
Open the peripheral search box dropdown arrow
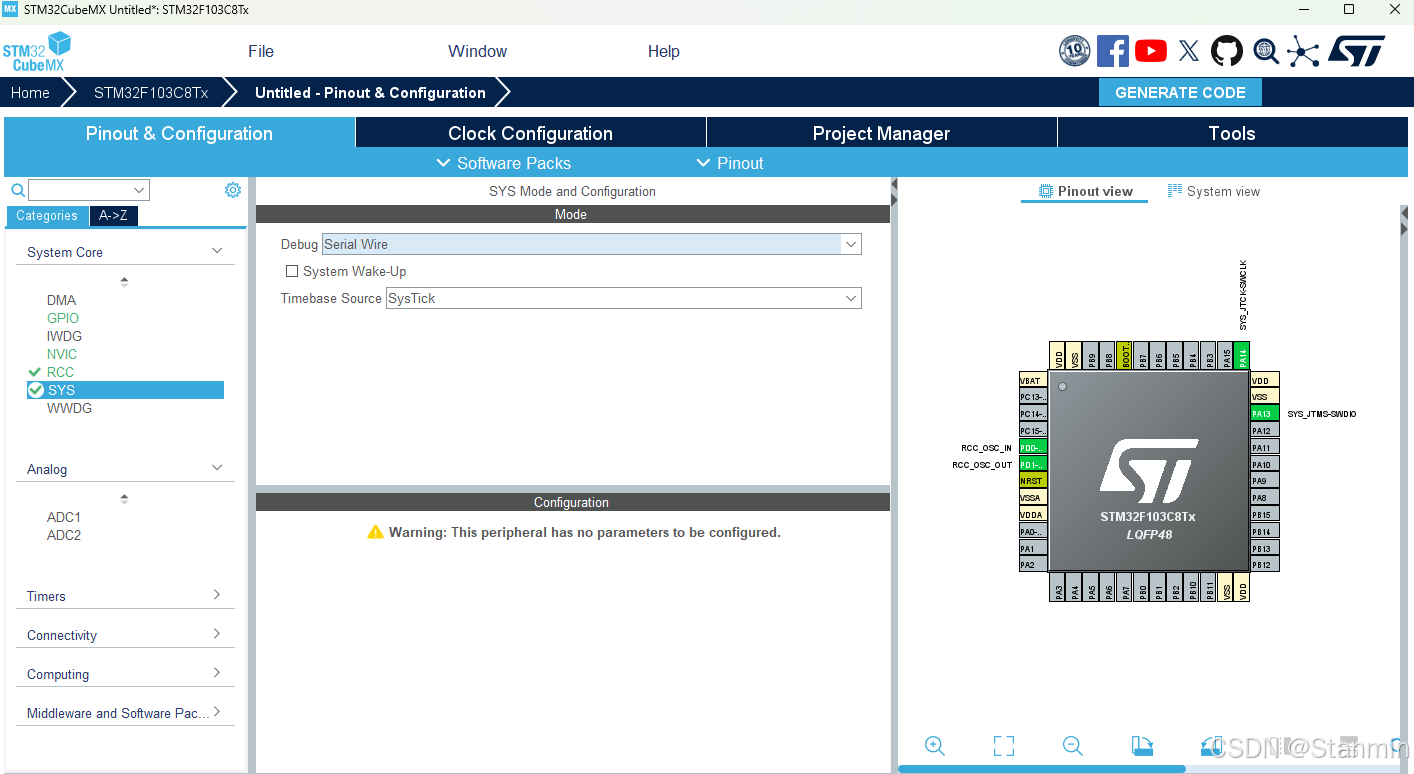pyautogui.click(x=139, y=190)
